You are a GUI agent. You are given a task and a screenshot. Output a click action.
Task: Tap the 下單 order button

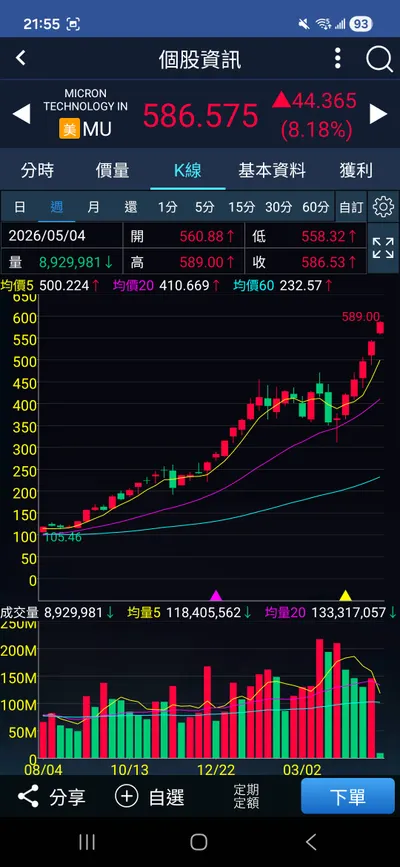348,796
